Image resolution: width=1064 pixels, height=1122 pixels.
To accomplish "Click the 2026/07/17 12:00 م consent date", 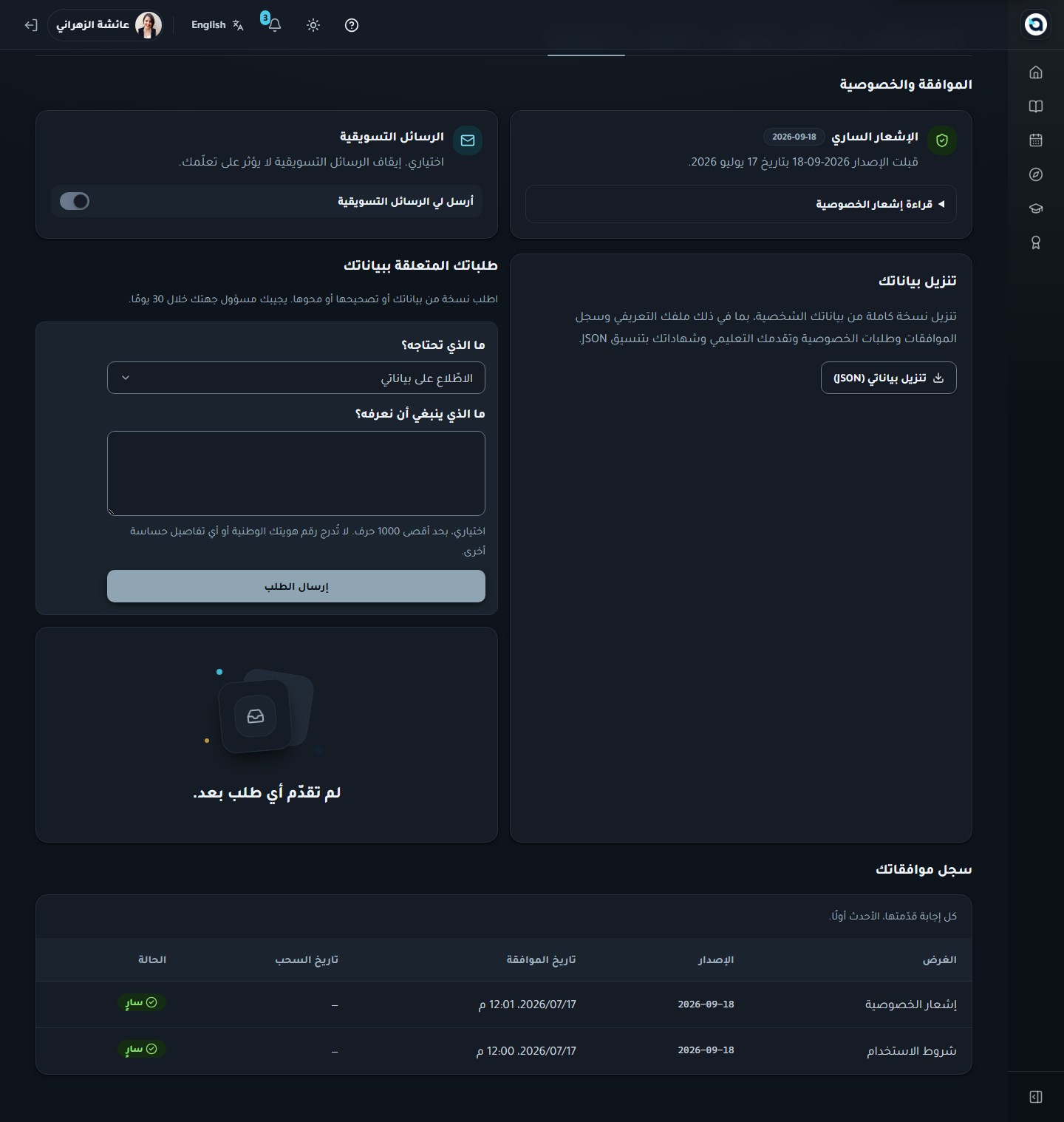I will (x=526, y=1050).
